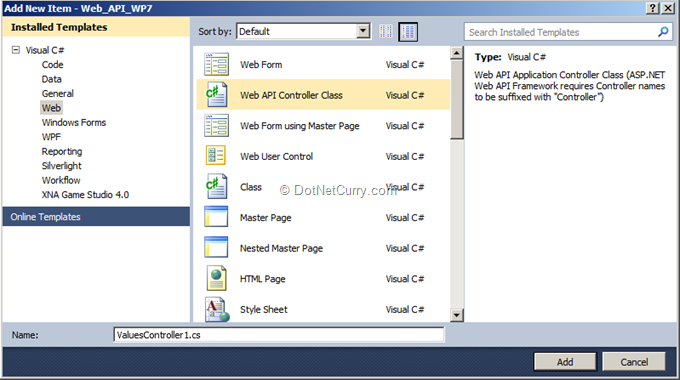Click the Style Sheet template icon
Viewport: 680px width, 380px height.
click(217, 309)
